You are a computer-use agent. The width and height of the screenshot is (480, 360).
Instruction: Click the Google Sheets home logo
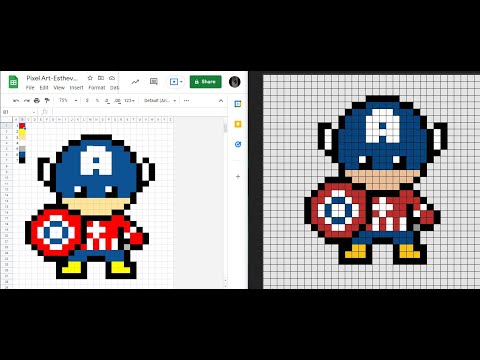[x=13, y=82]
